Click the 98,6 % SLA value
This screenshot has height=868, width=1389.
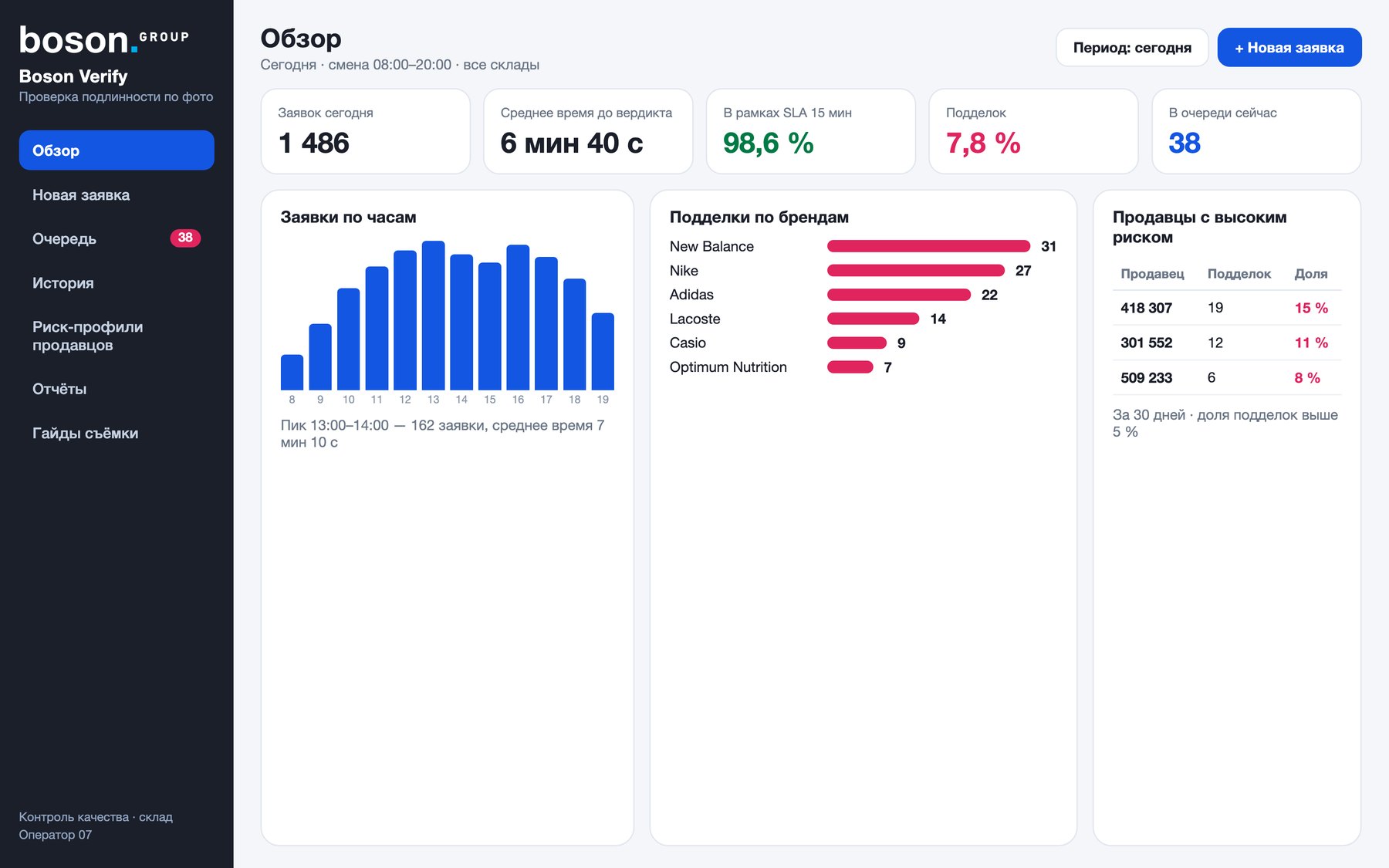[769, 143]
